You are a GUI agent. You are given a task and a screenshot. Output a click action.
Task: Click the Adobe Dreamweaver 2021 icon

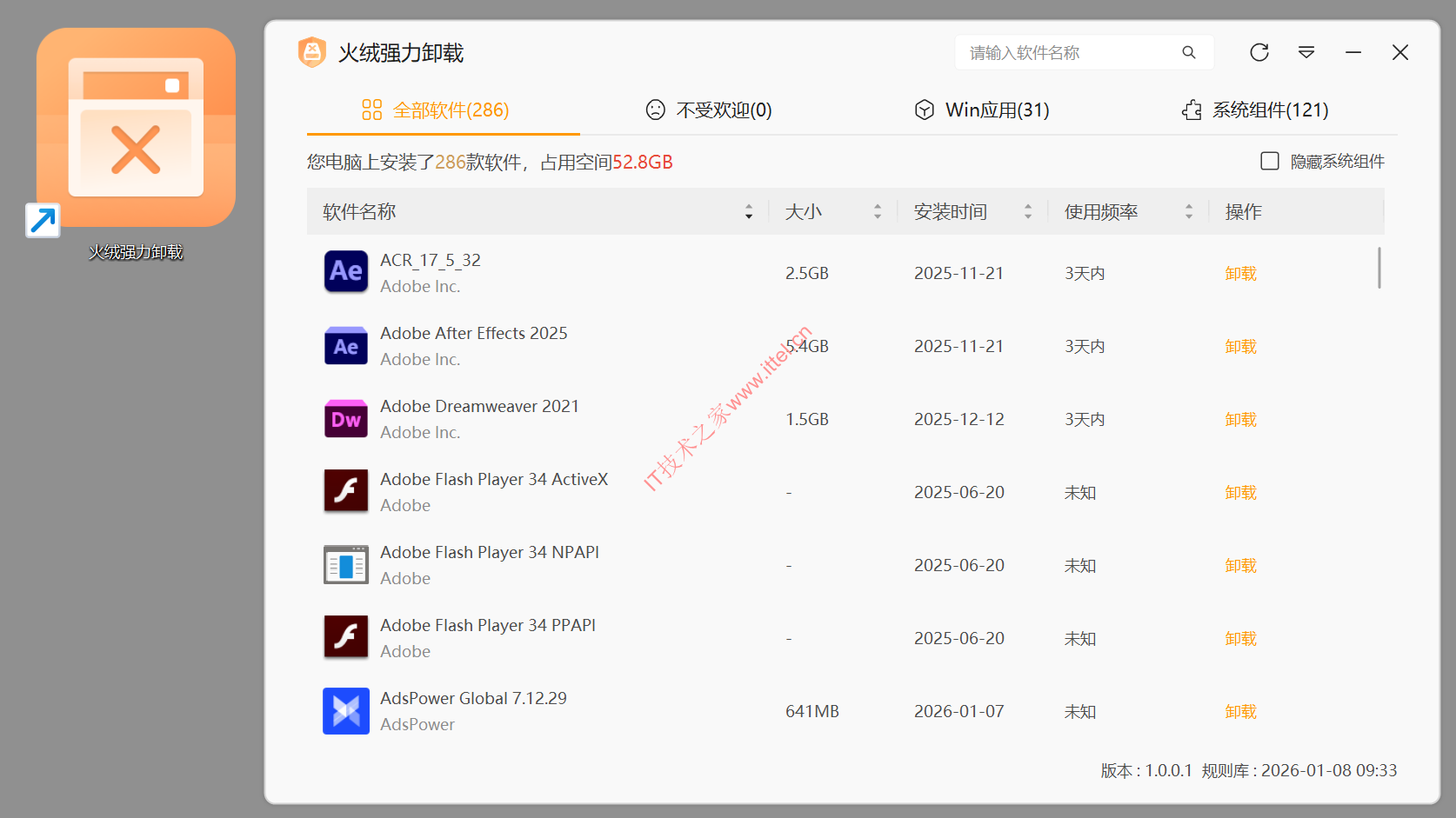[x=345, y=419]
